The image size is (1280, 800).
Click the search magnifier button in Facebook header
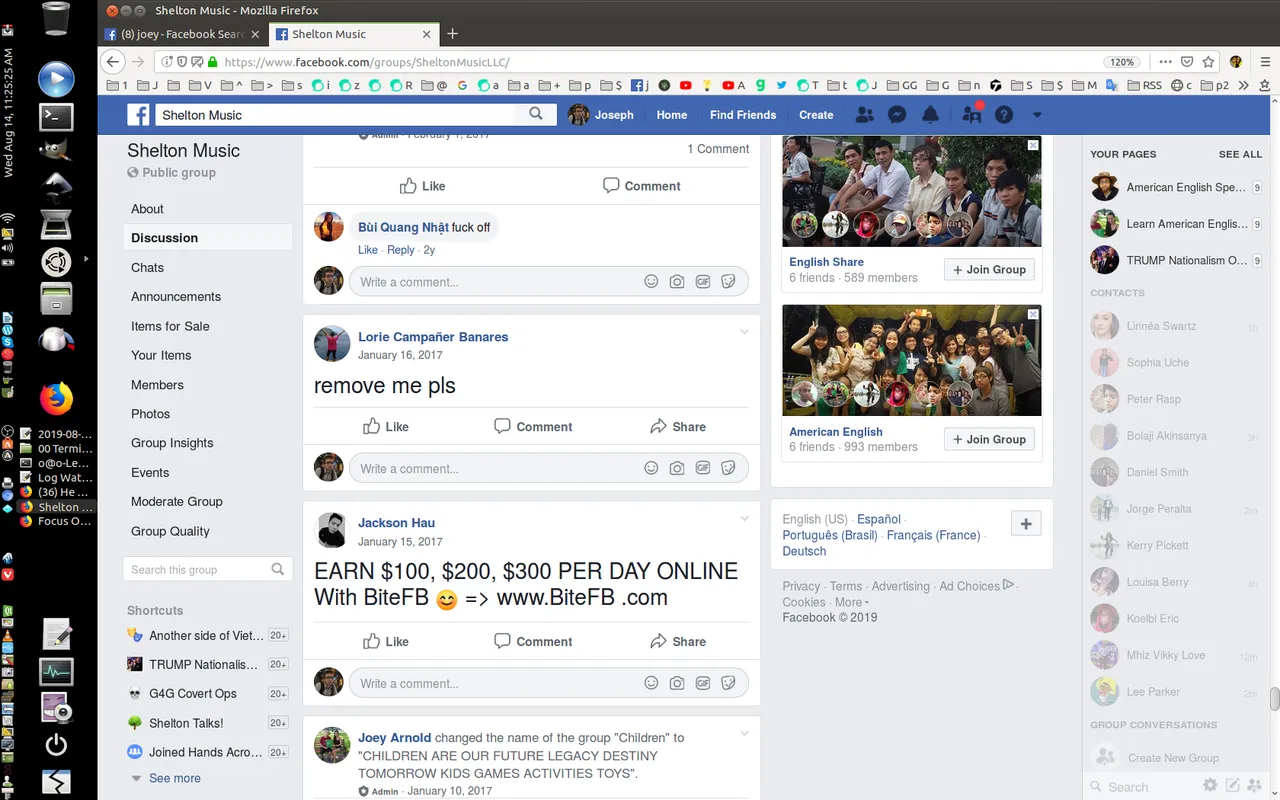pos(536,114)
